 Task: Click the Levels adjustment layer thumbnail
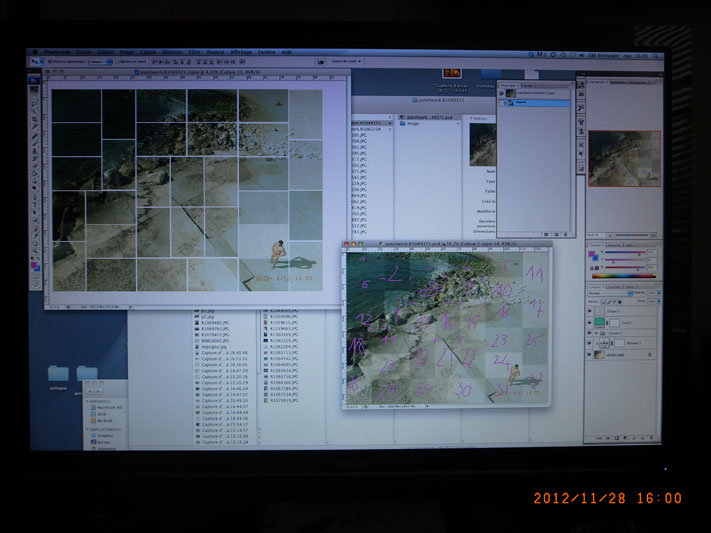(604, 343)
